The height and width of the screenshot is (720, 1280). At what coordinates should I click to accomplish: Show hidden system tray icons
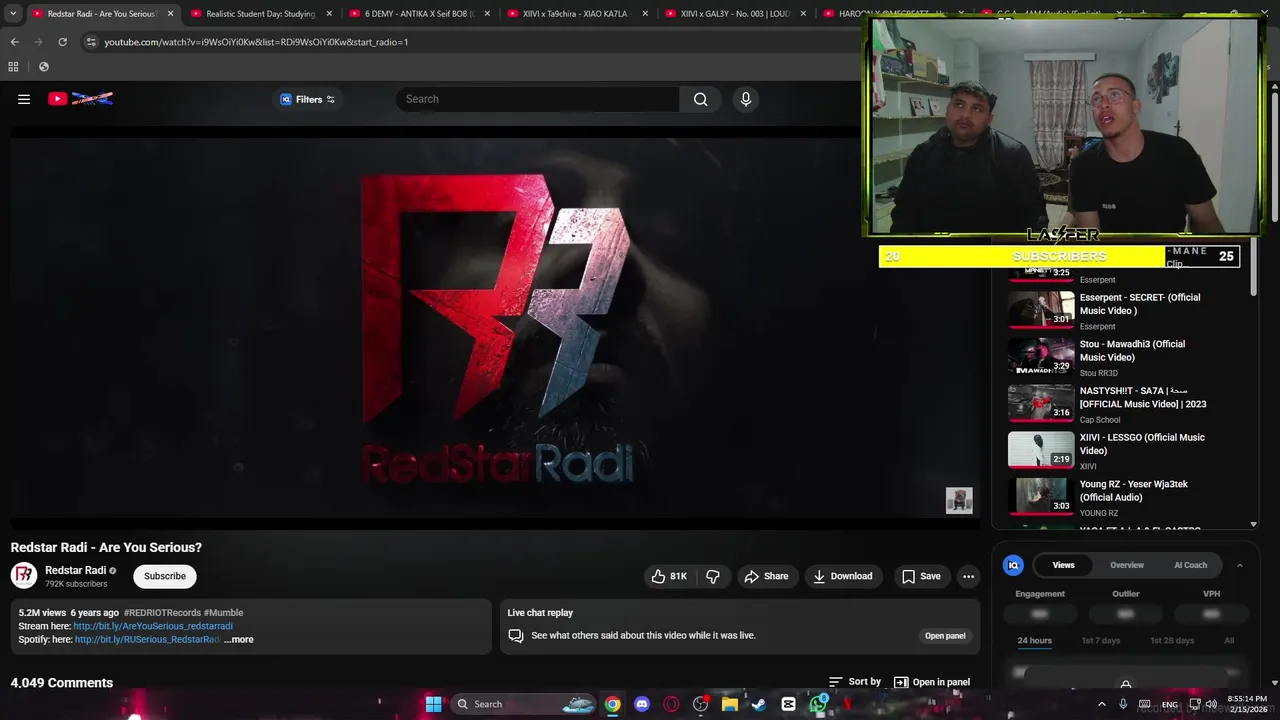1102,704
